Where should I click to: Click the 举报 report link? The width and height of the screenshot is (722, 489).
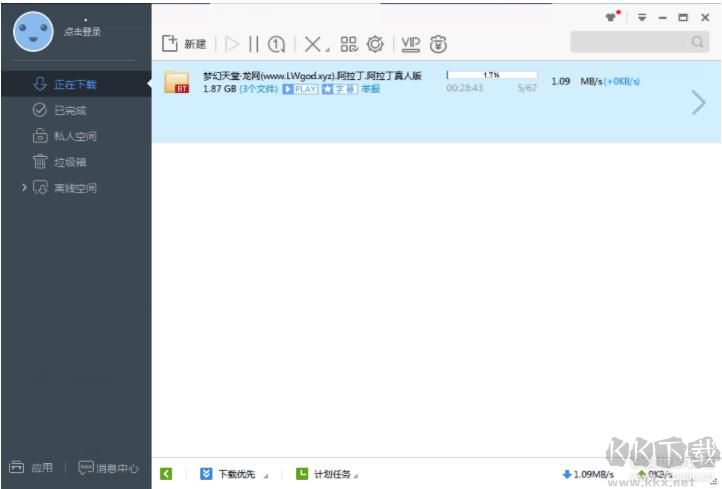[370, 89]
